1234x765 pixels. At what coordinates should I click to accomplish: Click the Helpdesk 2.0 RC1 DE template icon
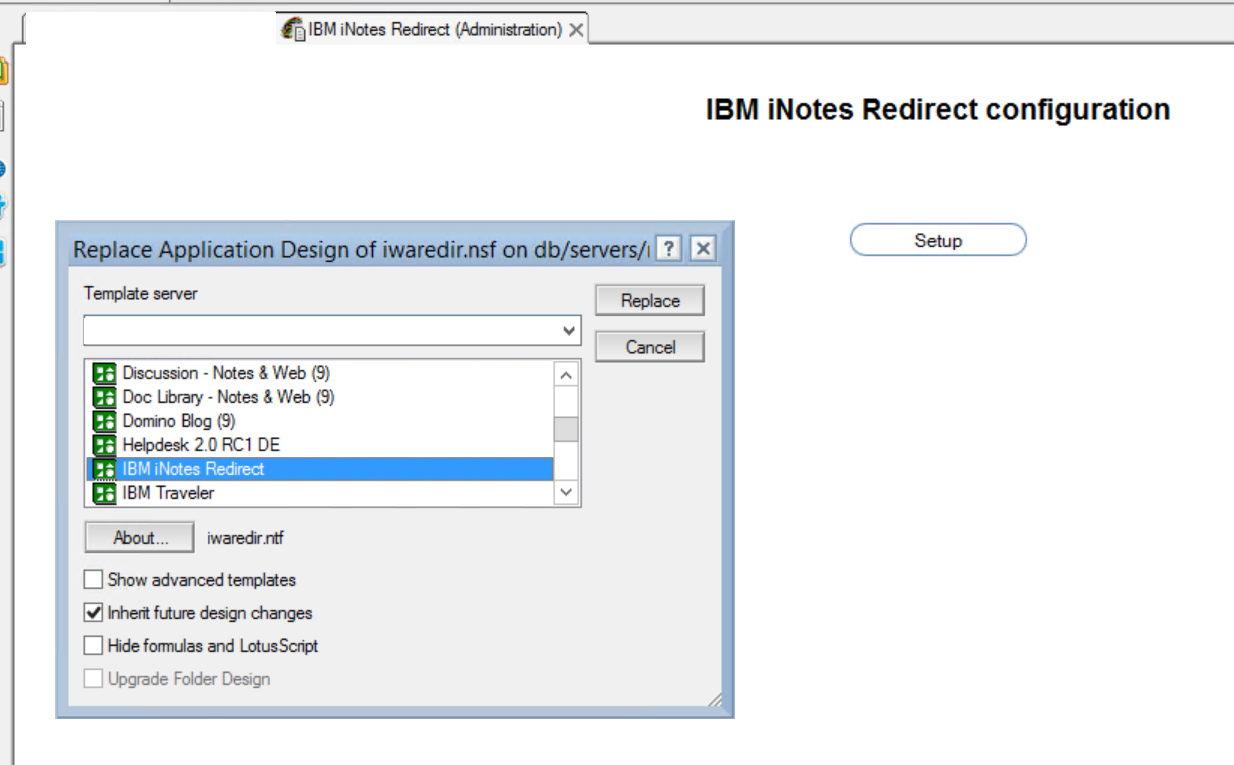tap(104, 445)
